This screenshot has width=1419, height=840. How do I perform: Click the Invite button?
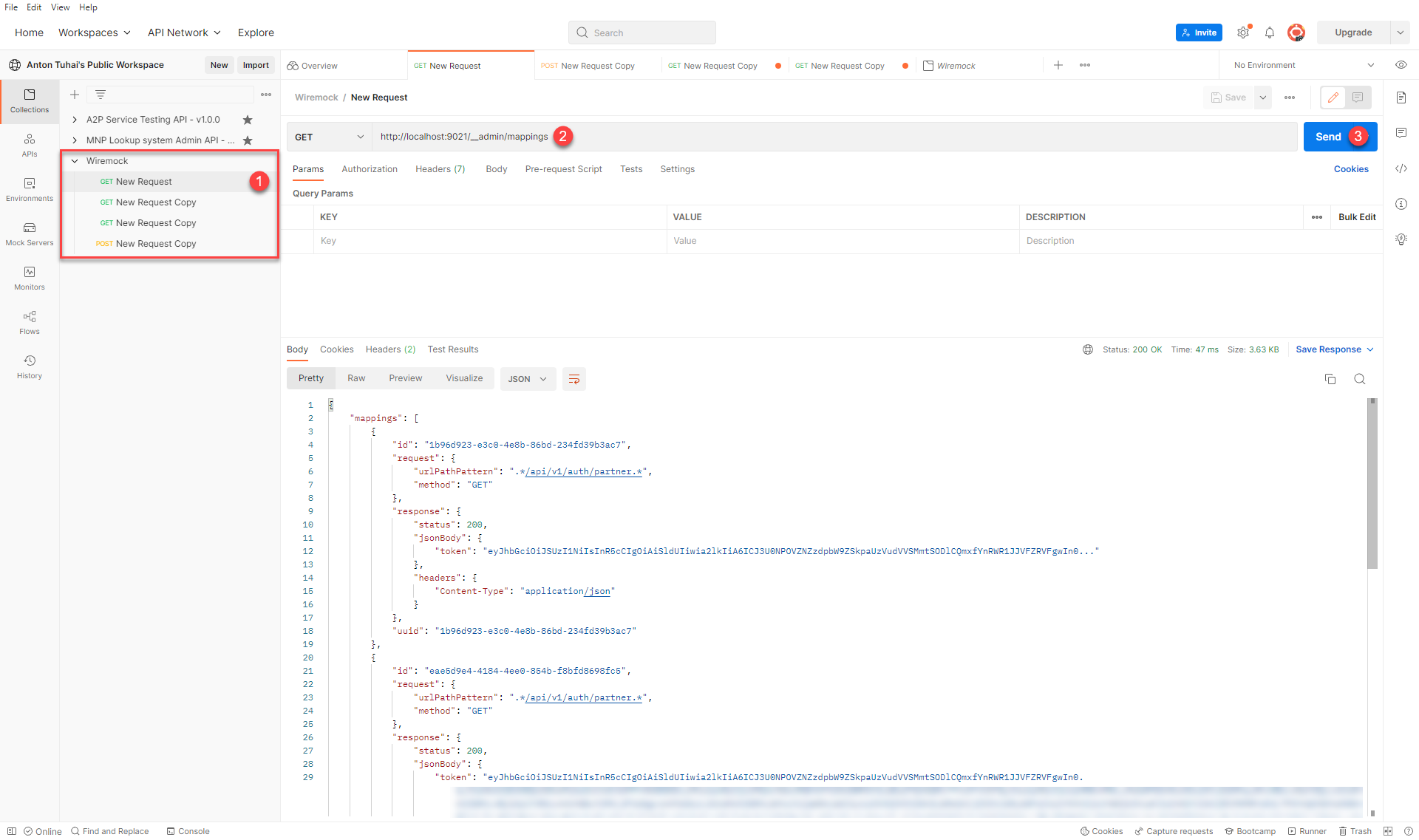click(1199, 33)
